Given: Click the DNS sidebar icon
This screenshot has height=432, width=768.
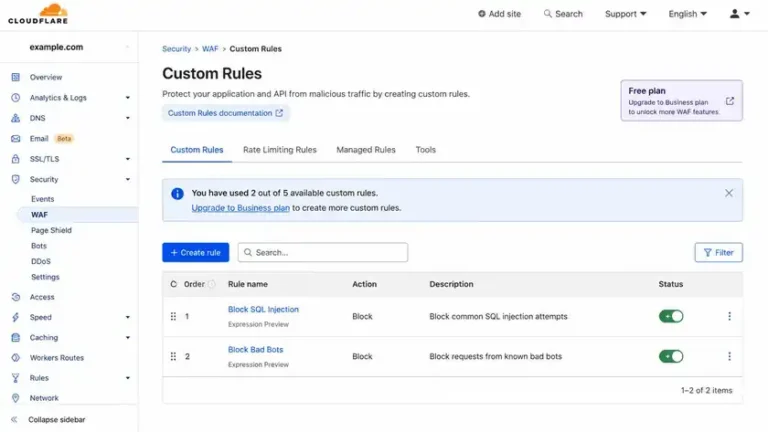Looking at the screenshot, I should (16, 118).
